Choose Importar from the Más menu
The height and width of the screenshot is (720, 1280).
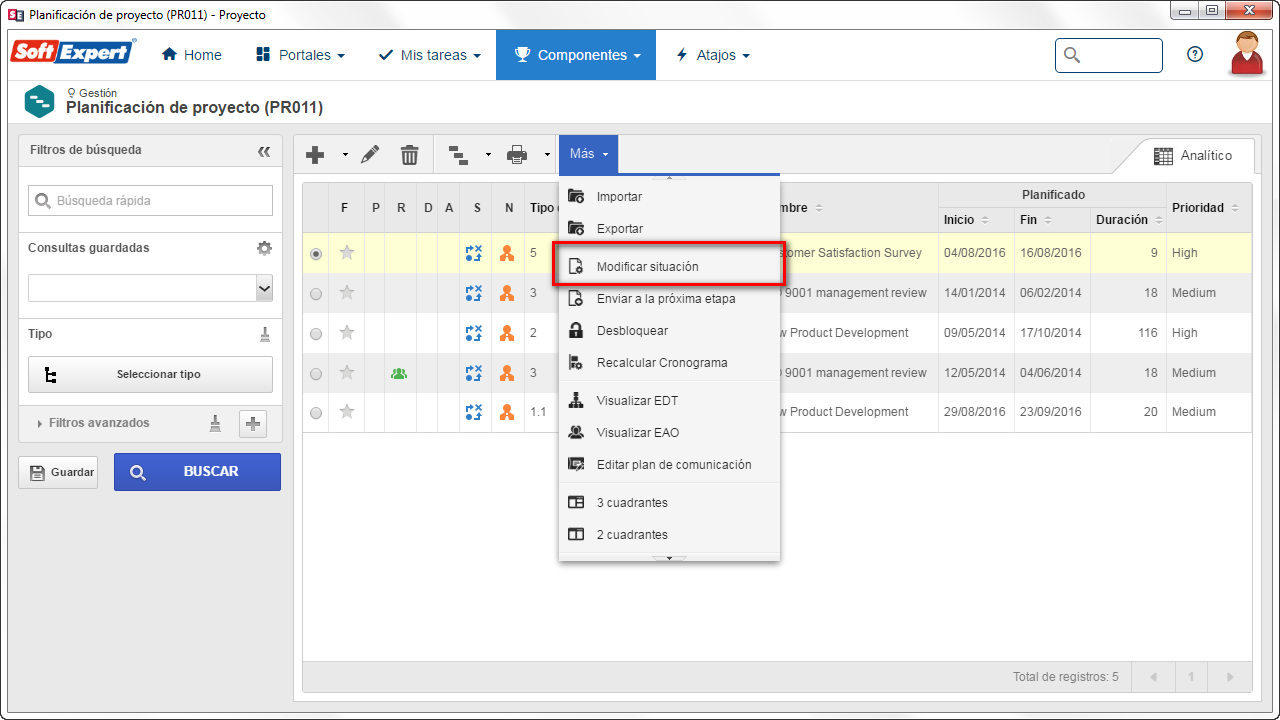pos(669,197)
